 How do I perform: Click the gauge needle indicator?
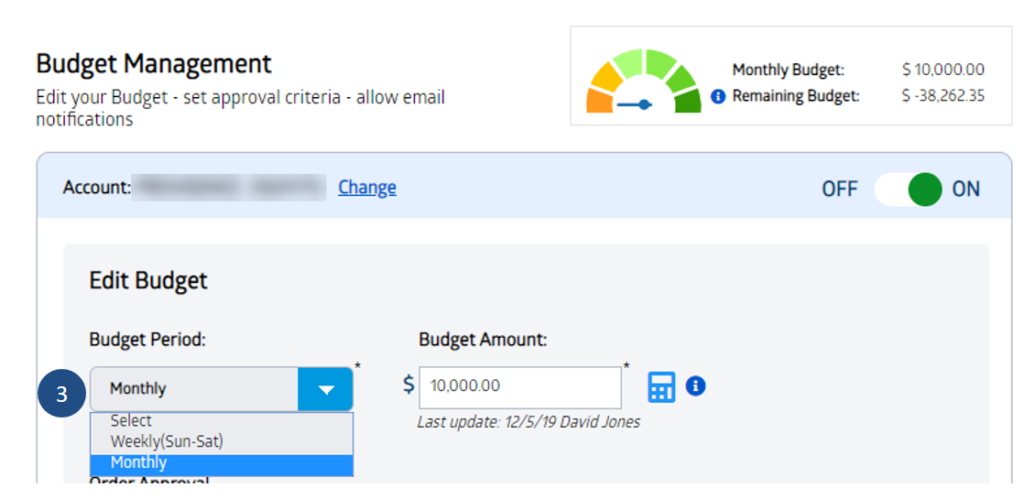pyautogui.click(x=634, y=104)
